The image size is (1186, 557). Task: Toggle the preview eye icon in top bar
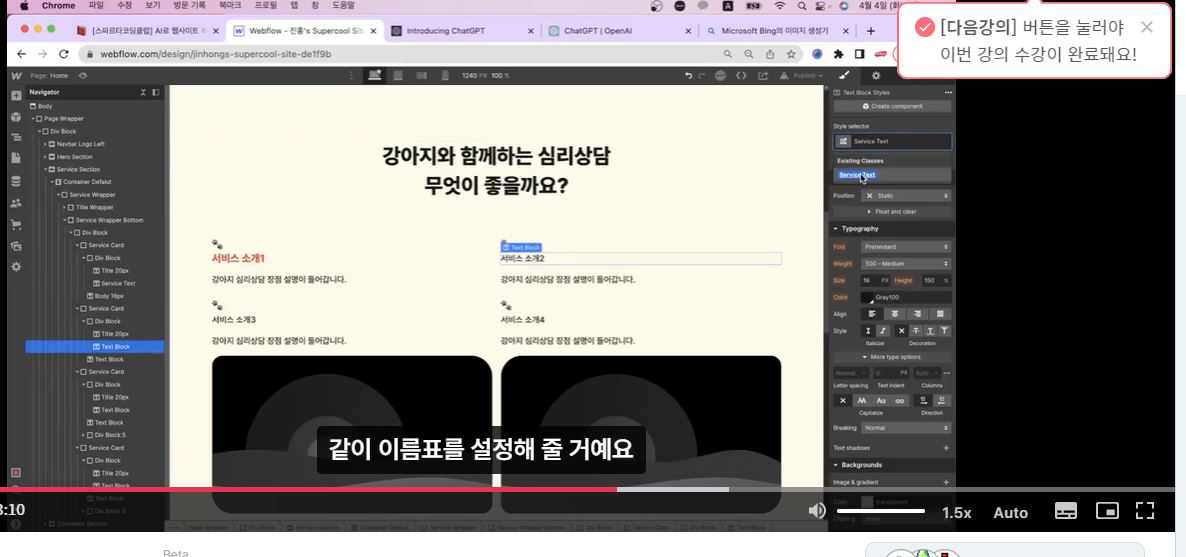pyautogui.click(x=82, y=76)
